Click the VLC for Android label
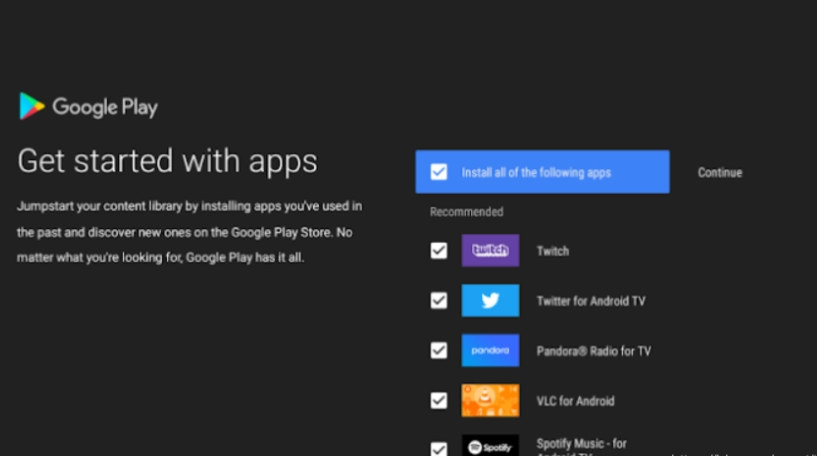 pyautogui.click(x=575, y=401)
